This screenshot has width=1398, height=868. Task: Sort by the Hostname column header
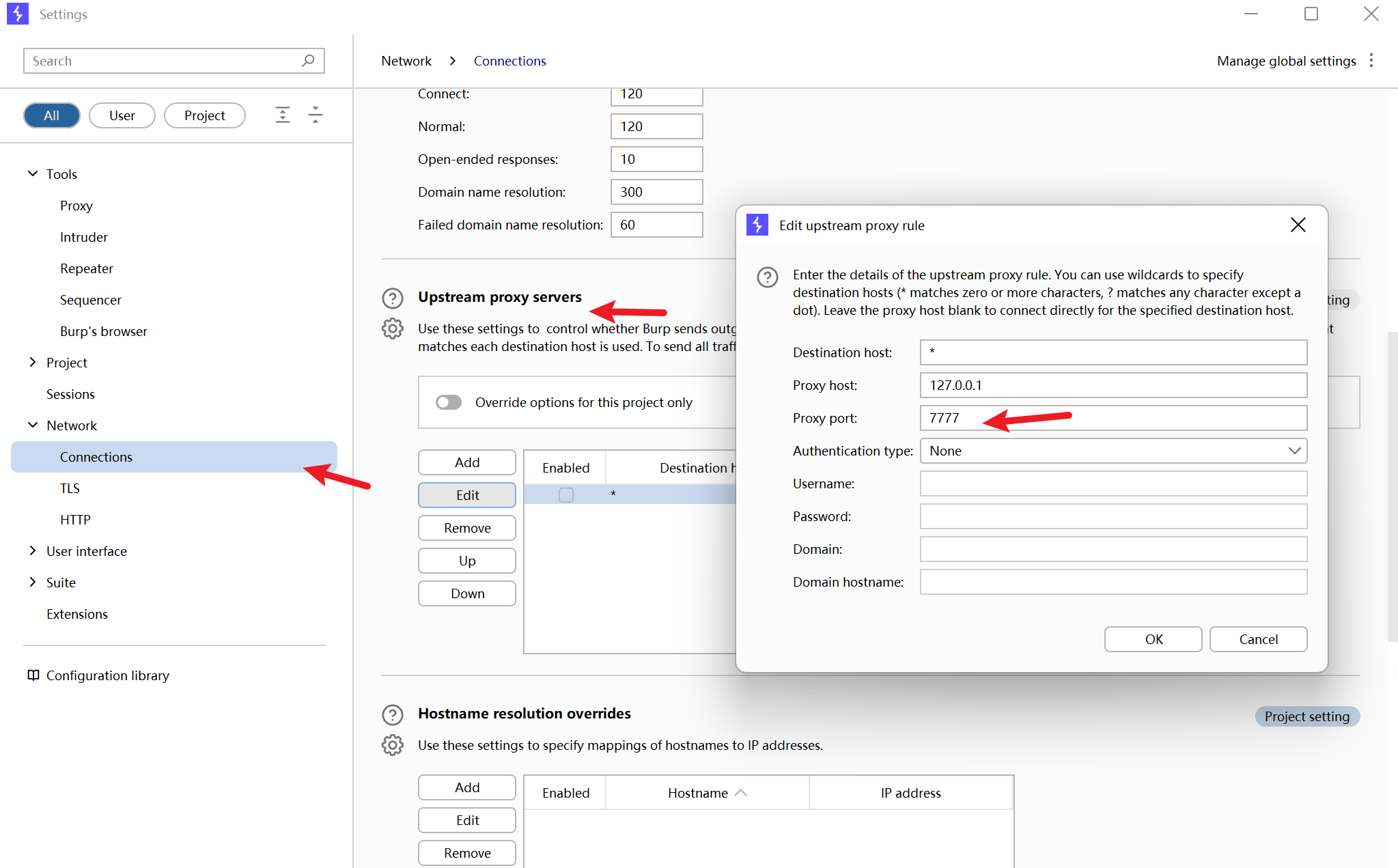click(x=707, y=793)
